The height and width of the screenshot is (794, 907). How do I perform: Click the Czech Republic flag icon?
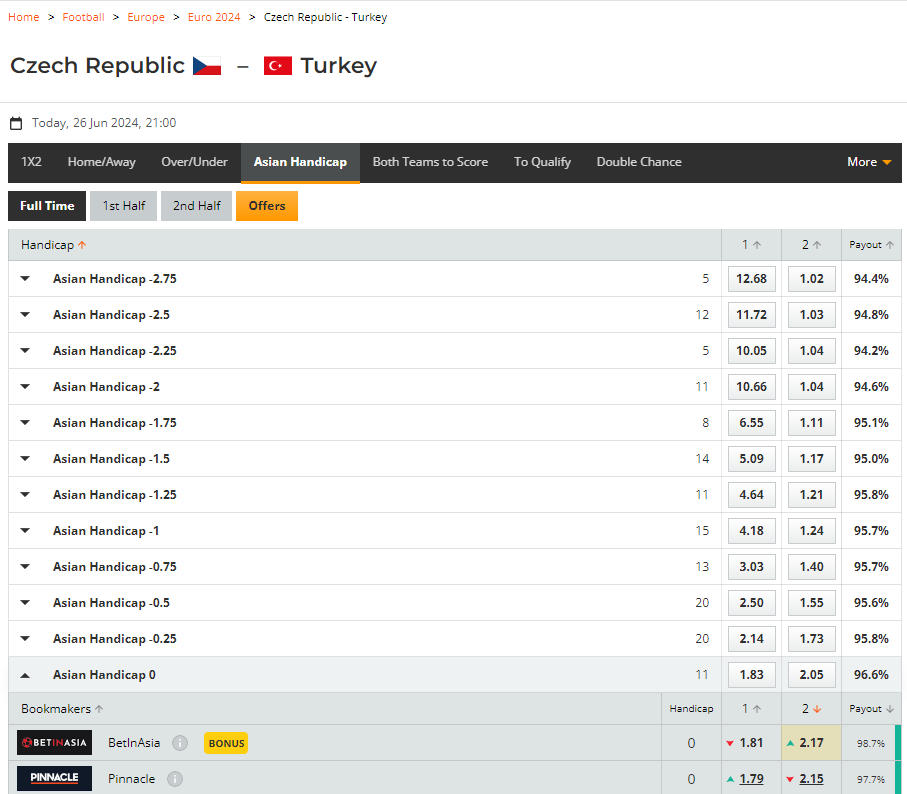pos(207,66)
